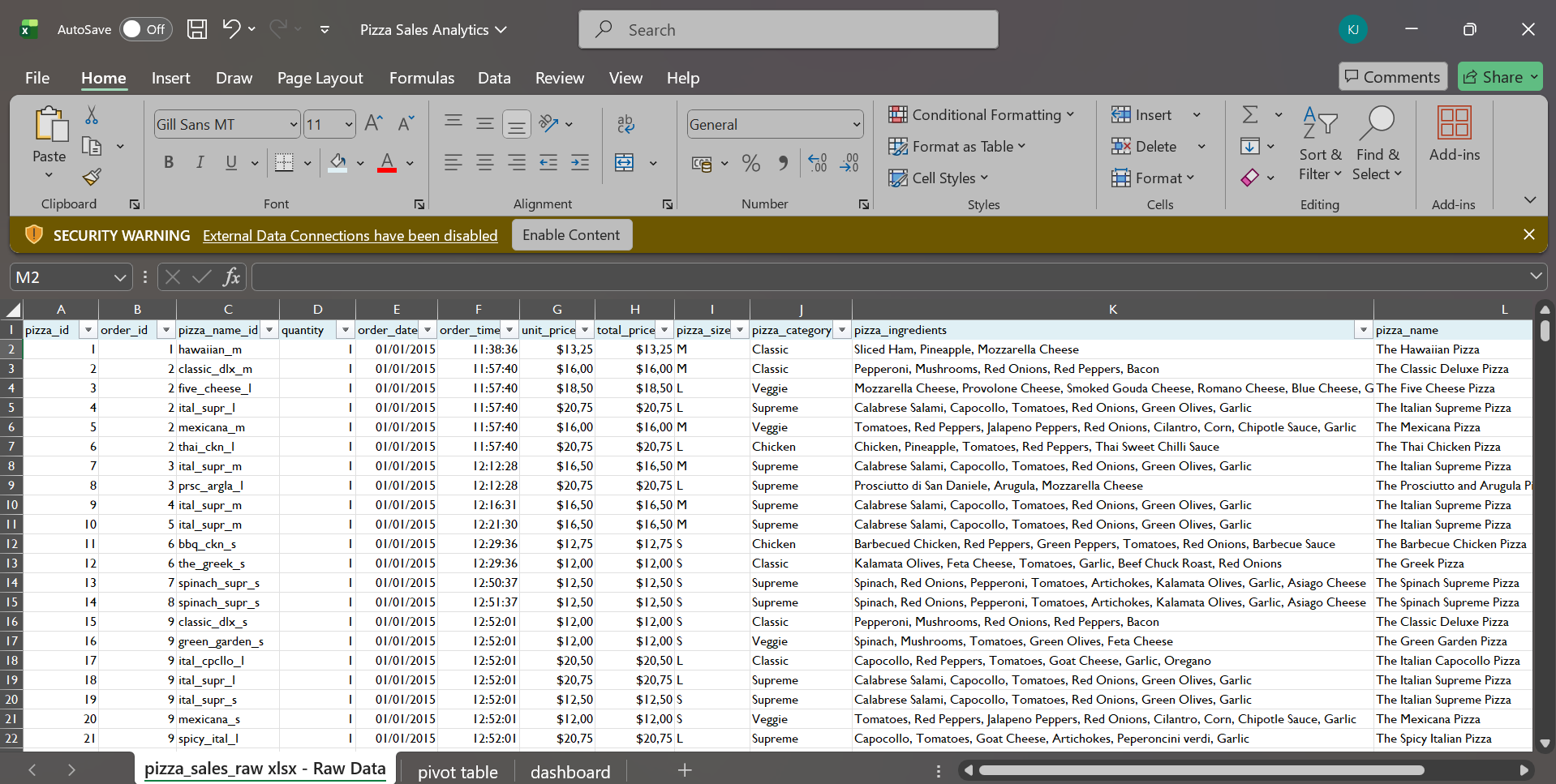The width and height of the screenshot is (1556, 784).
Task: Click the Enable Content button
Action: 571,234
